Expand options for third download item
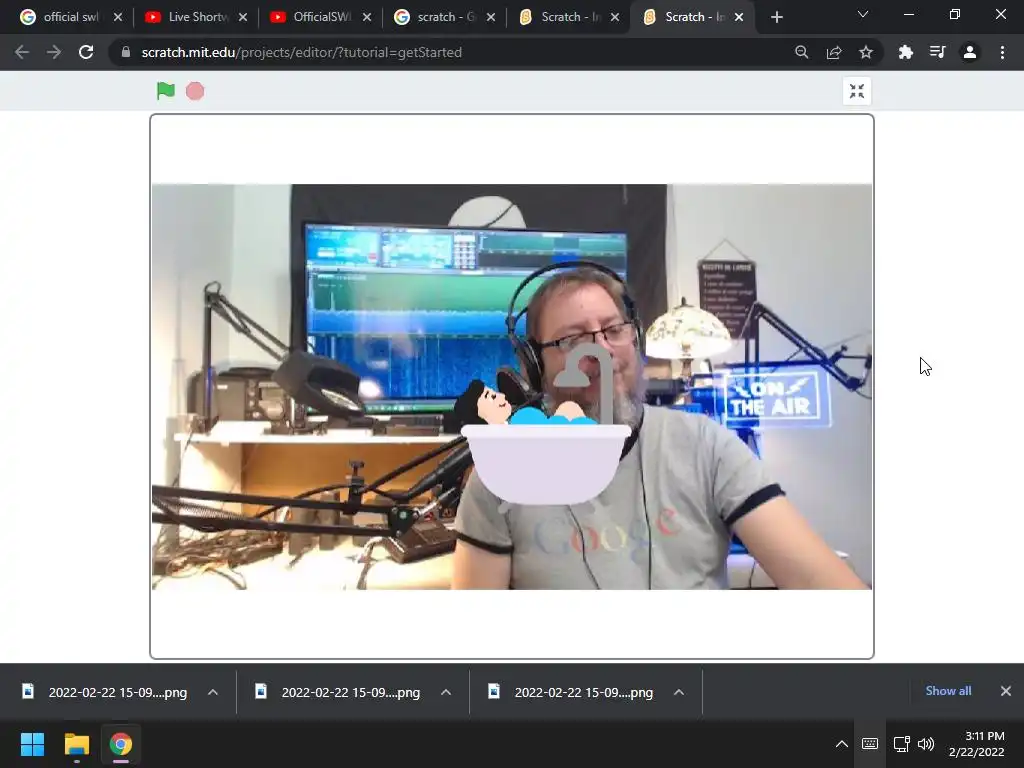Screen dimensions: 1024x768 pyautogui.click(x=679, y=692)
